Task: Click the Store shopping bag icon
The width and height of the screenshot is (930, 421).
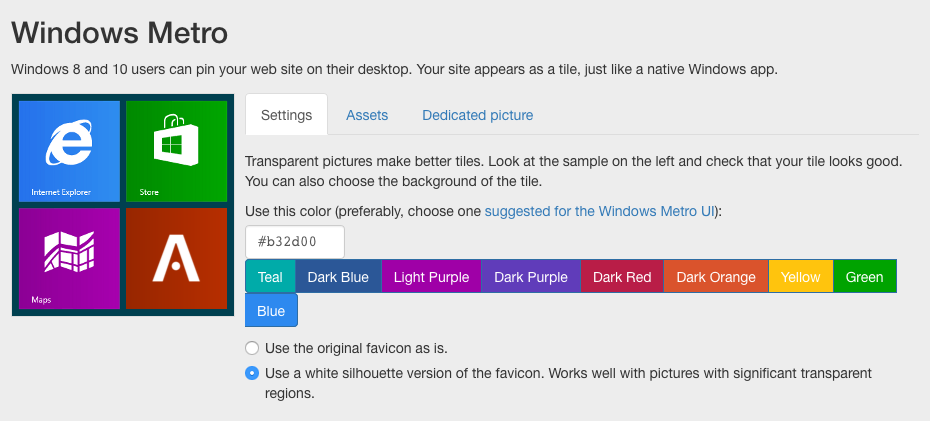Action: pyautogui.click(x=176, y=139)
